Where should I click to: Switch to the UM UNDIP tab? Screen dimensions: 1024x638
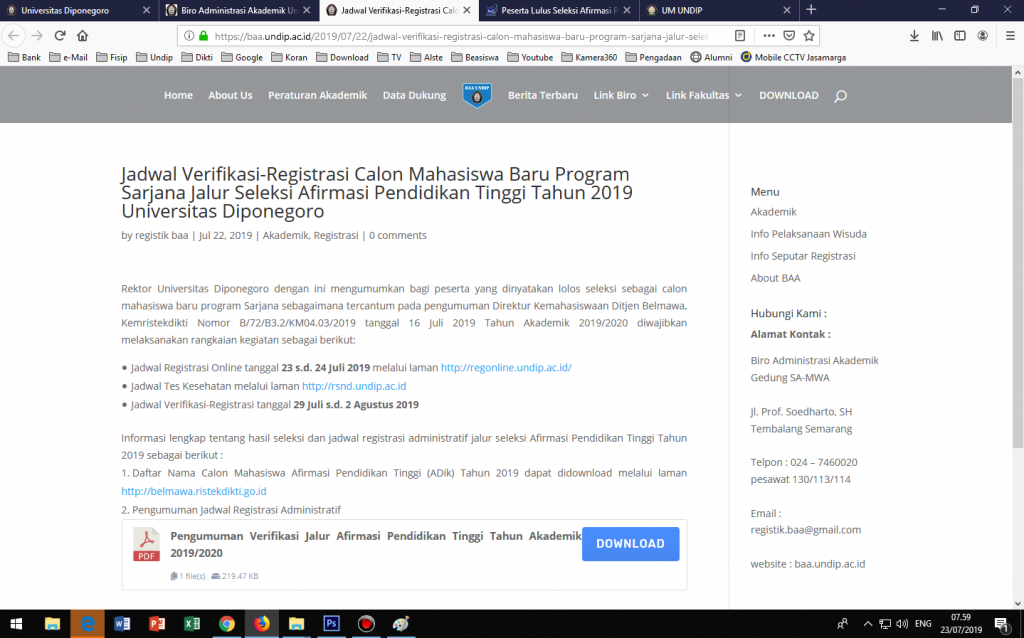click(x=715, y=10)
